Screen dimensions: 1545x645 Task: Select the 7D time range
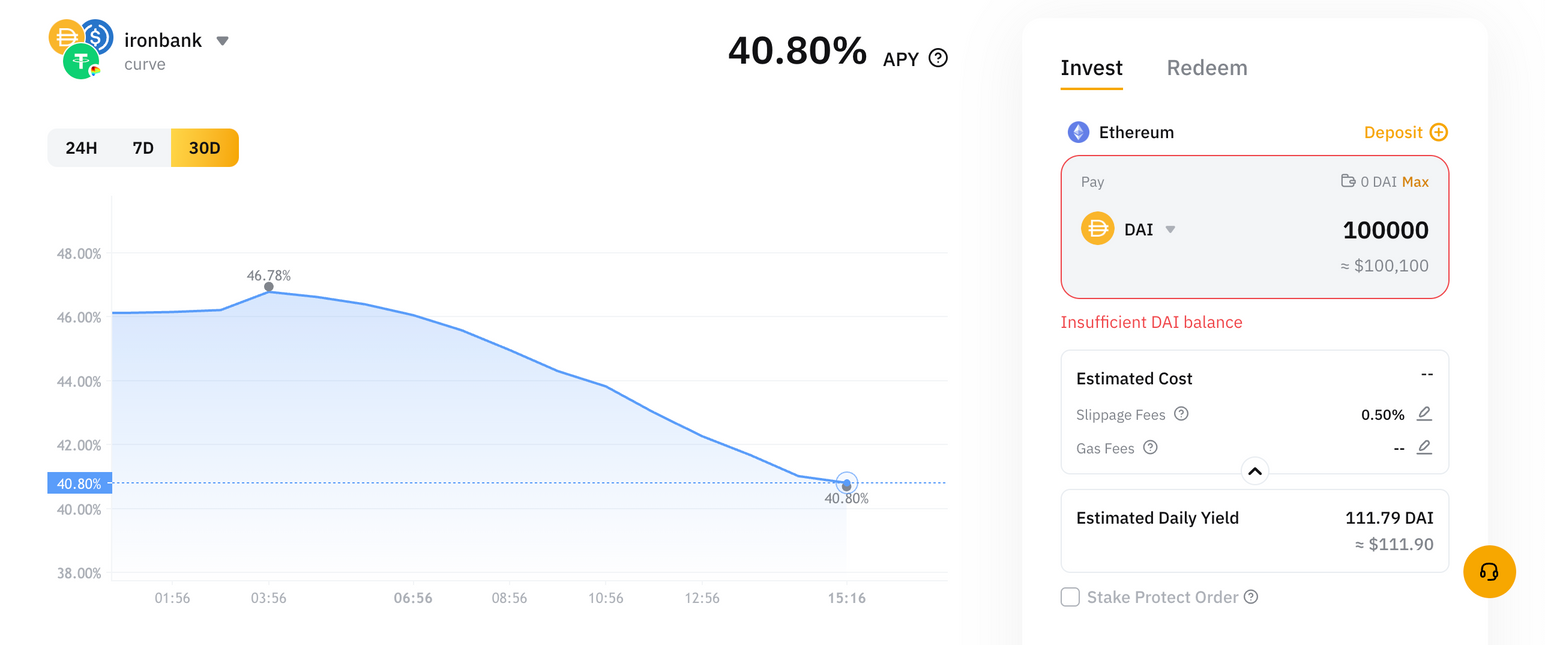click(143, 148)
